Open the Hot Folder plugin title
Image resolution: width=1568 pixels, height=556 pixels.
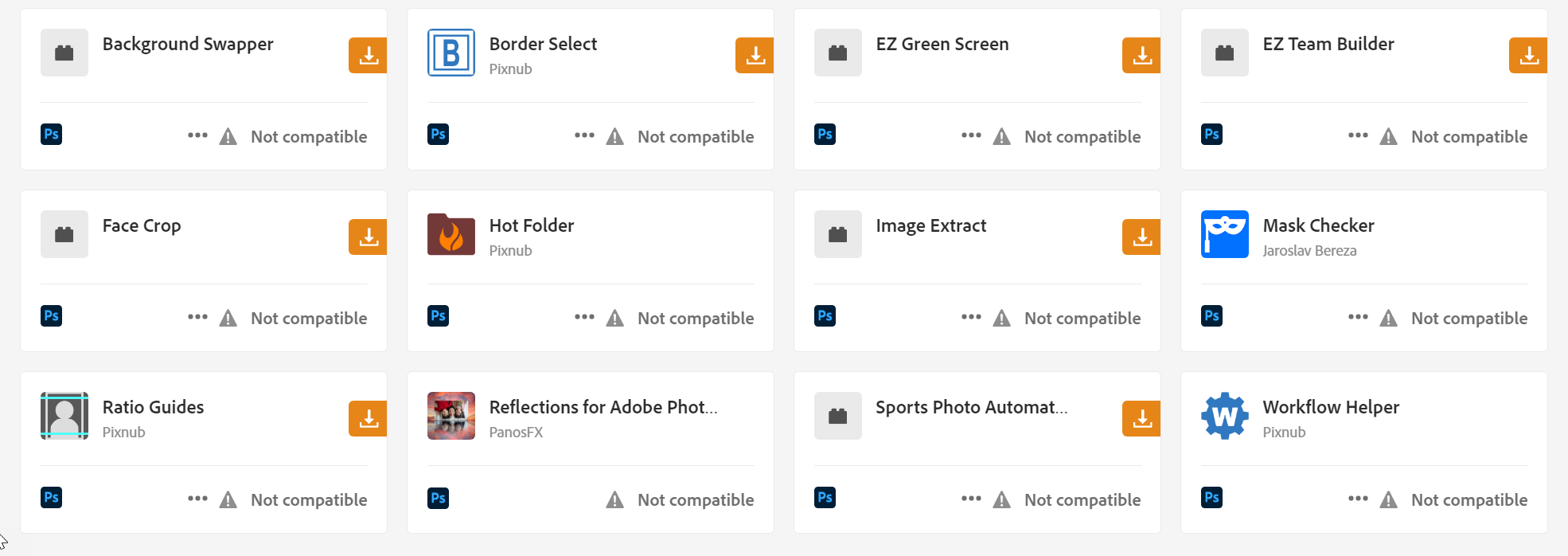532,225
